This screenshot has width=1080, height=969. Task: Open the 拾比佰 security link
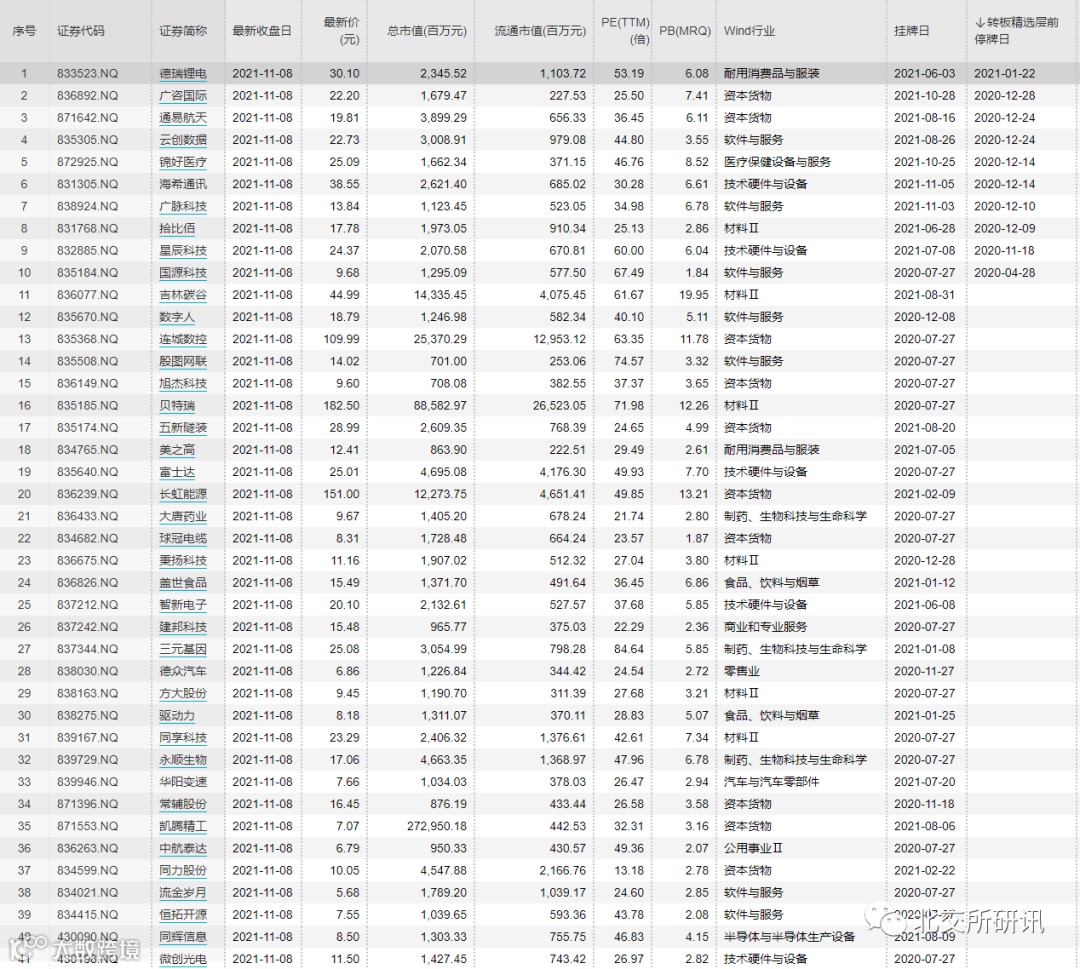177,228
